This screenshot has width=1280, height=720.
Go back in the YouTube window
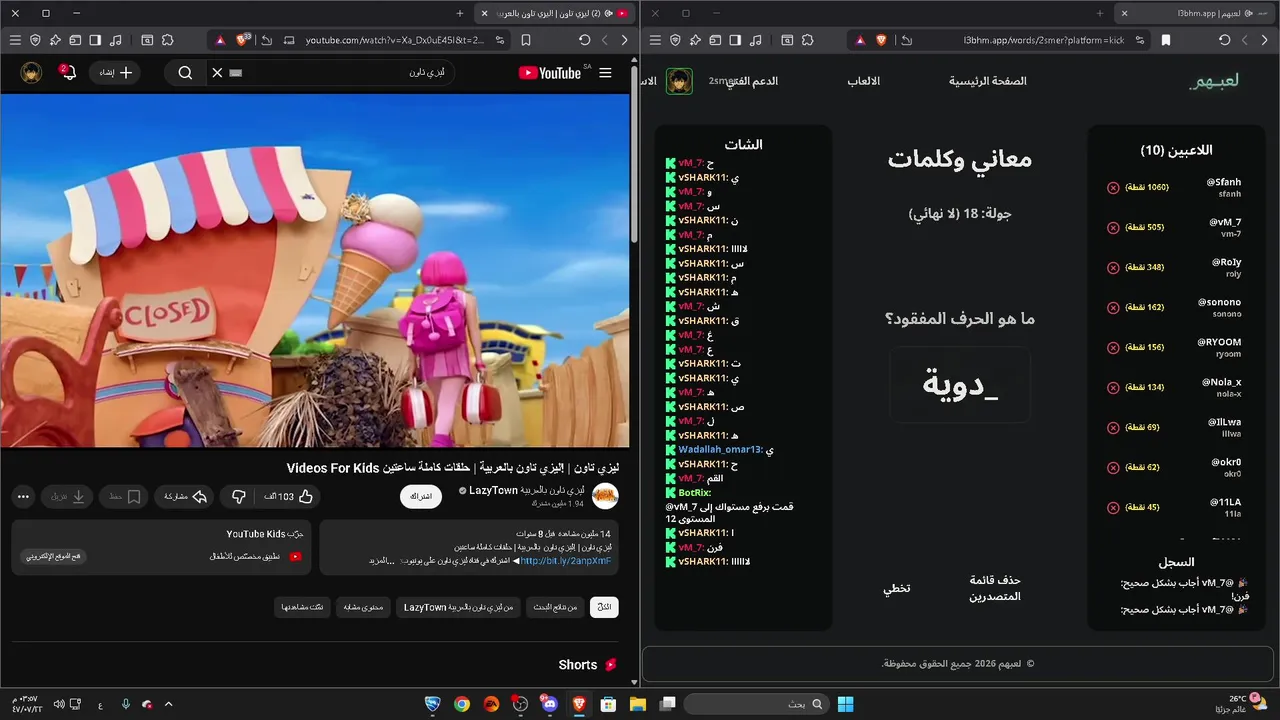[x=625, y=40]
